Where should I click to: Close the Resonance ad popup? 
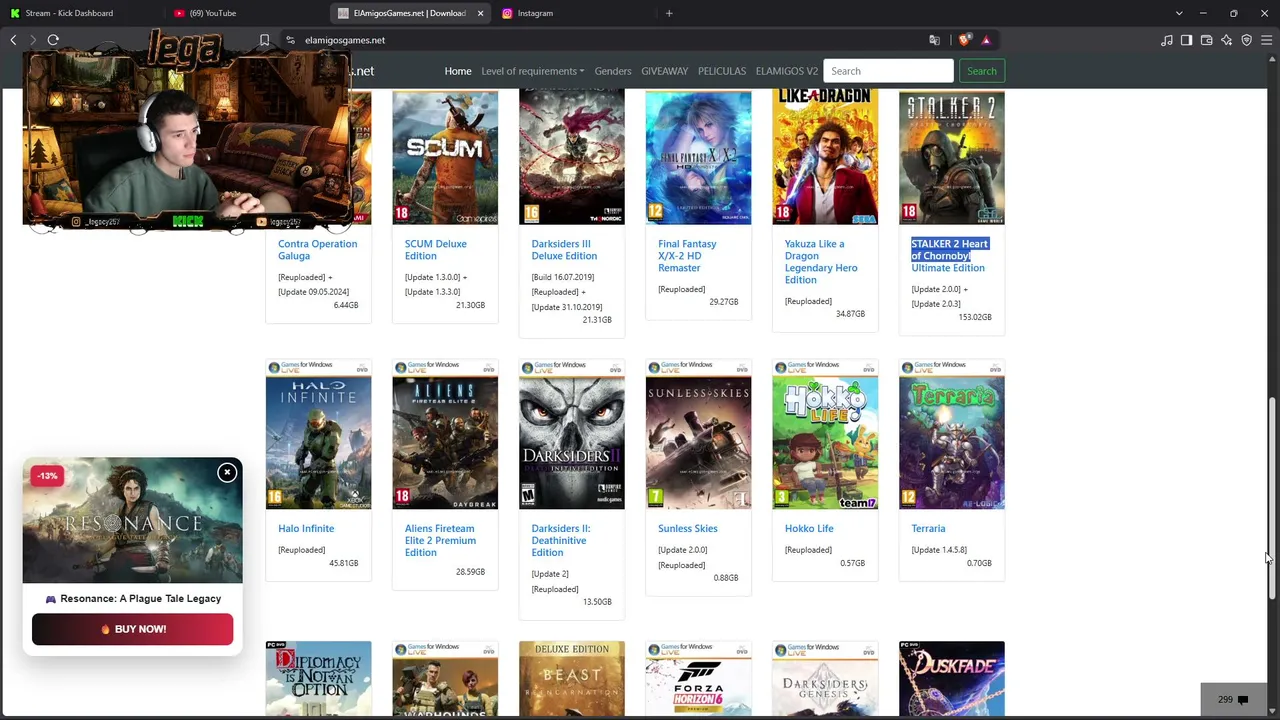227,472
